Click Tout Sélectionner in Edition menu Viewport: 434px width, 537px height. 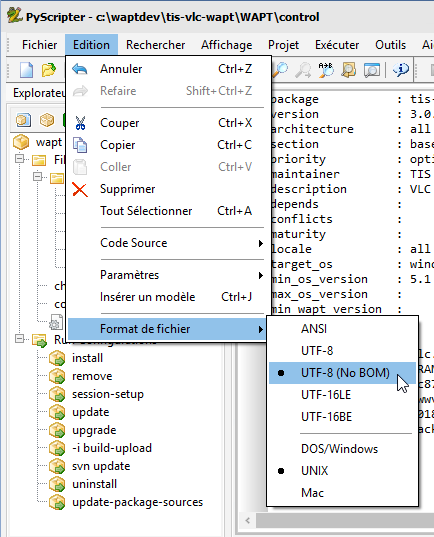167,211
